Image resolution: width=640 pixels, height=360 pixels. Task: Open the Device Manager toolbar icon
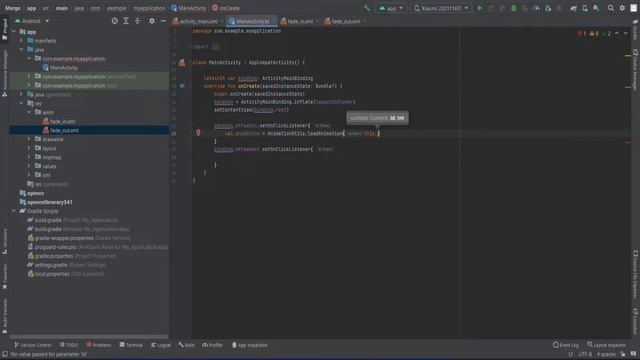585,8
